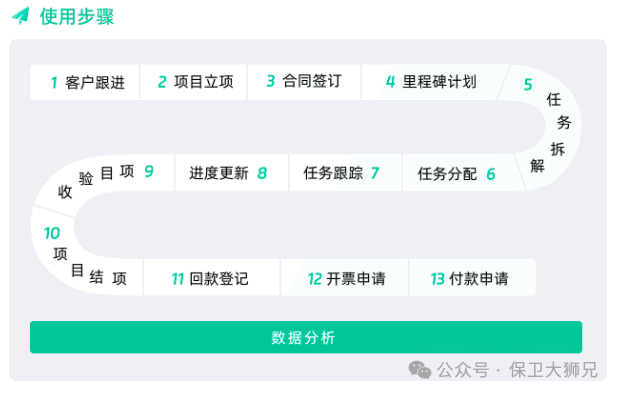The width and height of the screenshot is (618, 395).
Task: Click the paper plane icon beside 使用步骤
Action: (20, 16)
